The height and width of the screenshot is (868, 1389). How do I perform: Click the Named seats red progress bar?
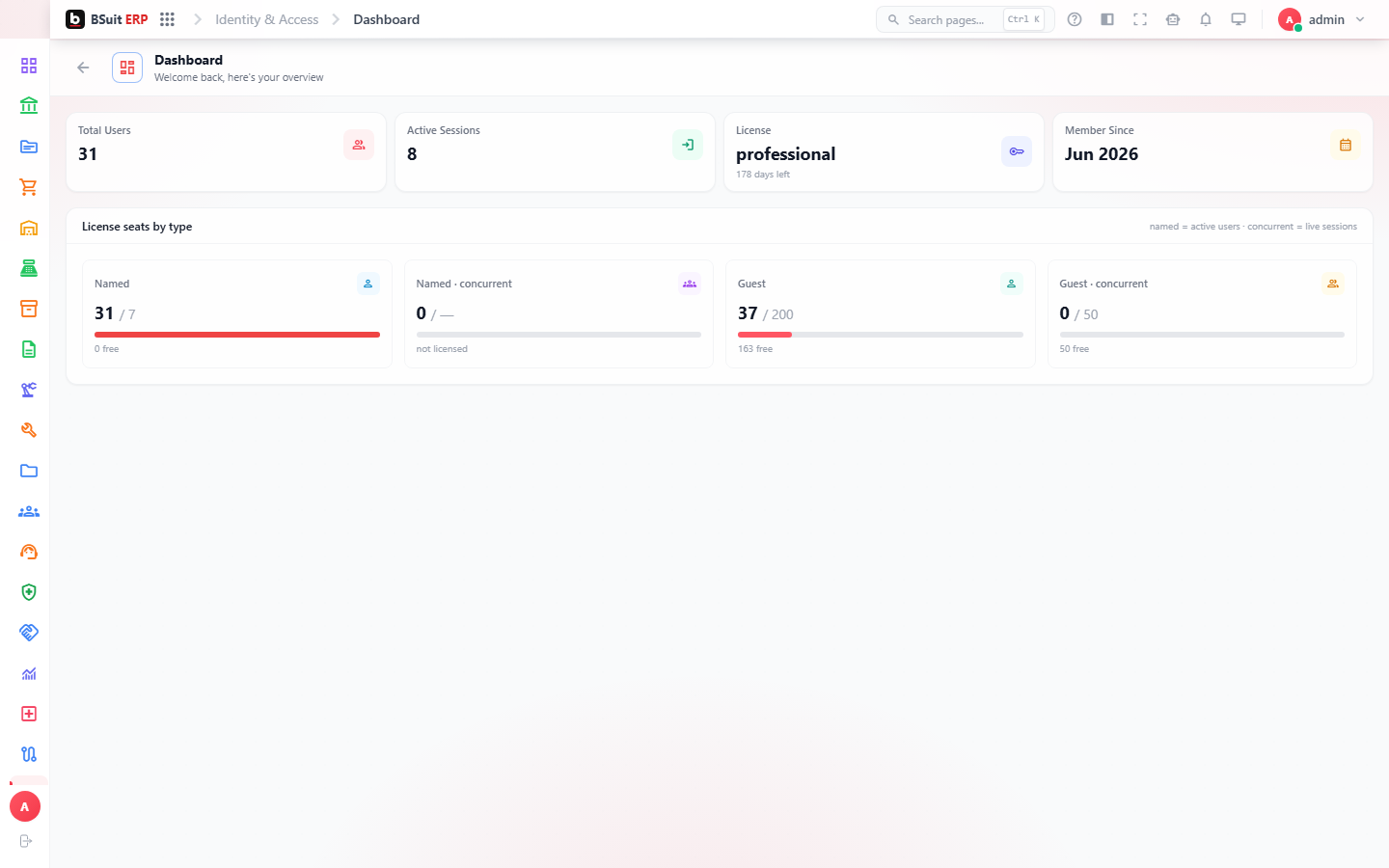coord(237,335)
